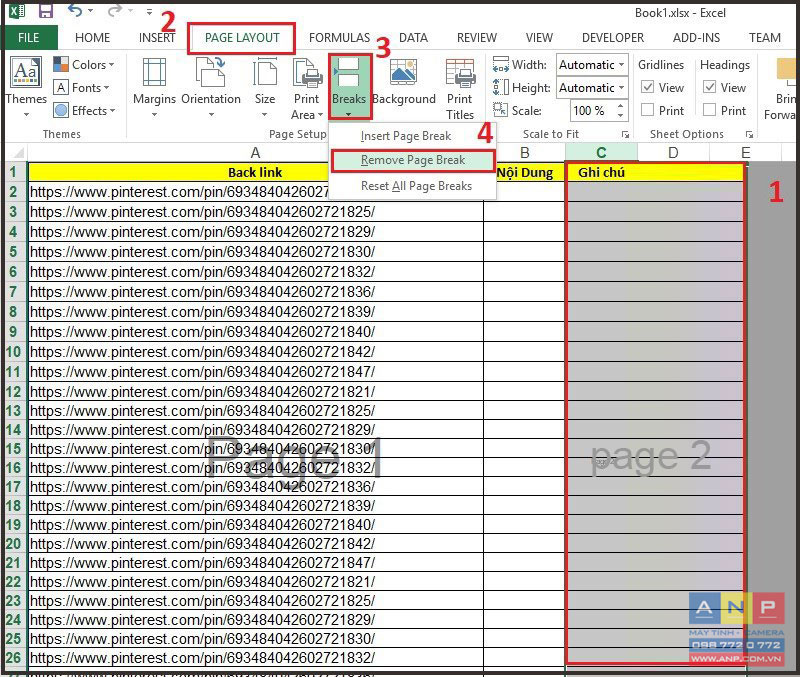Select column B header
Screen dimensions: 800x677
point(524,153)
